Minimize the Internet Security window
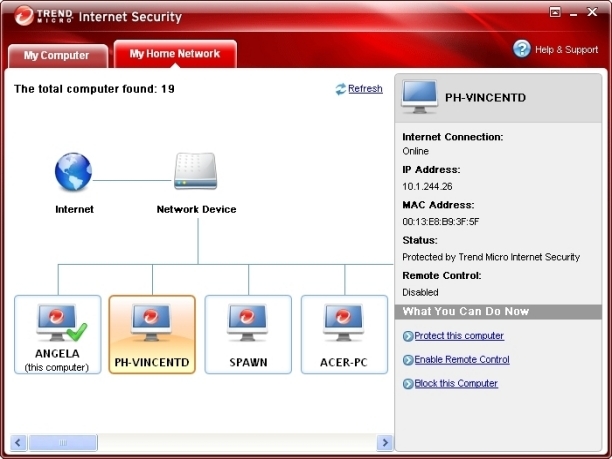This screenshot has width=612, height=459. tap(573, 14)
